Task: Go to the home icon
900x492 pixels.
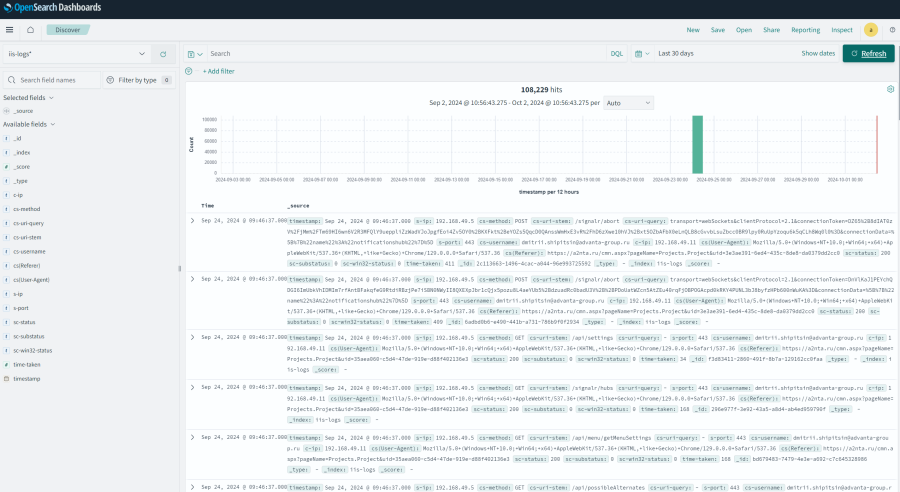Action: coord(30,30)
